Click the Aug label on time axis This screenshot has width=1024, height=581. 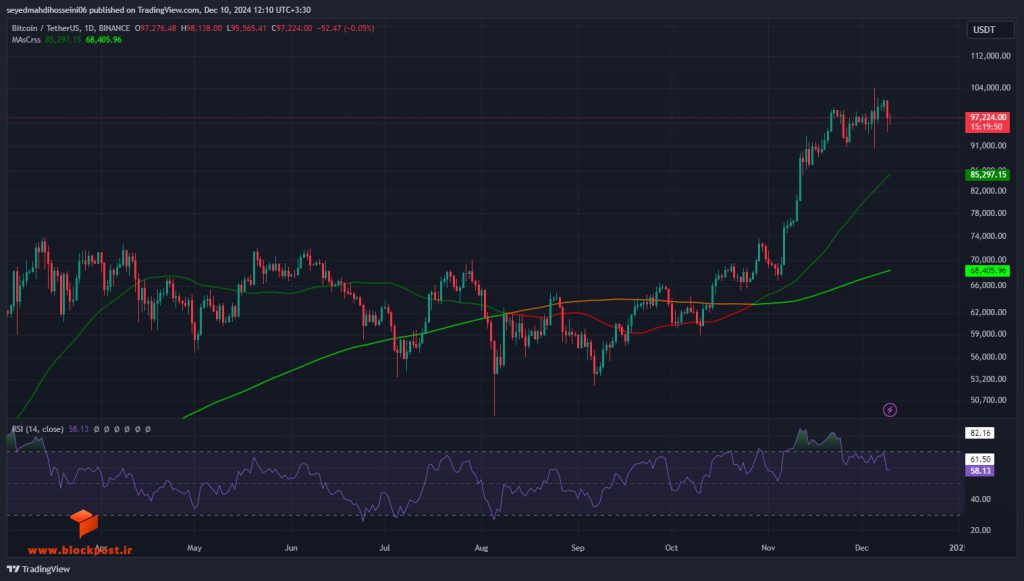[481, 548]
